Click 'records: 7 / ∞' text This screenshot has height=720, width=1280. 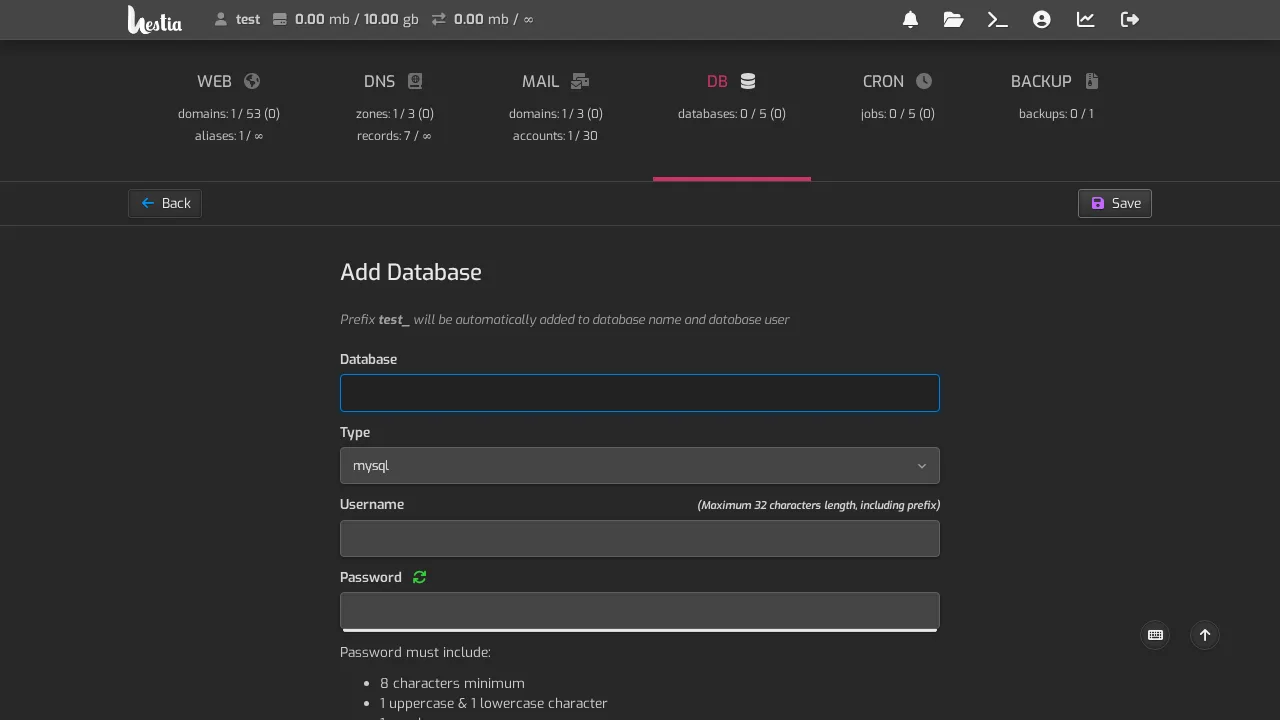coord(394,136)
